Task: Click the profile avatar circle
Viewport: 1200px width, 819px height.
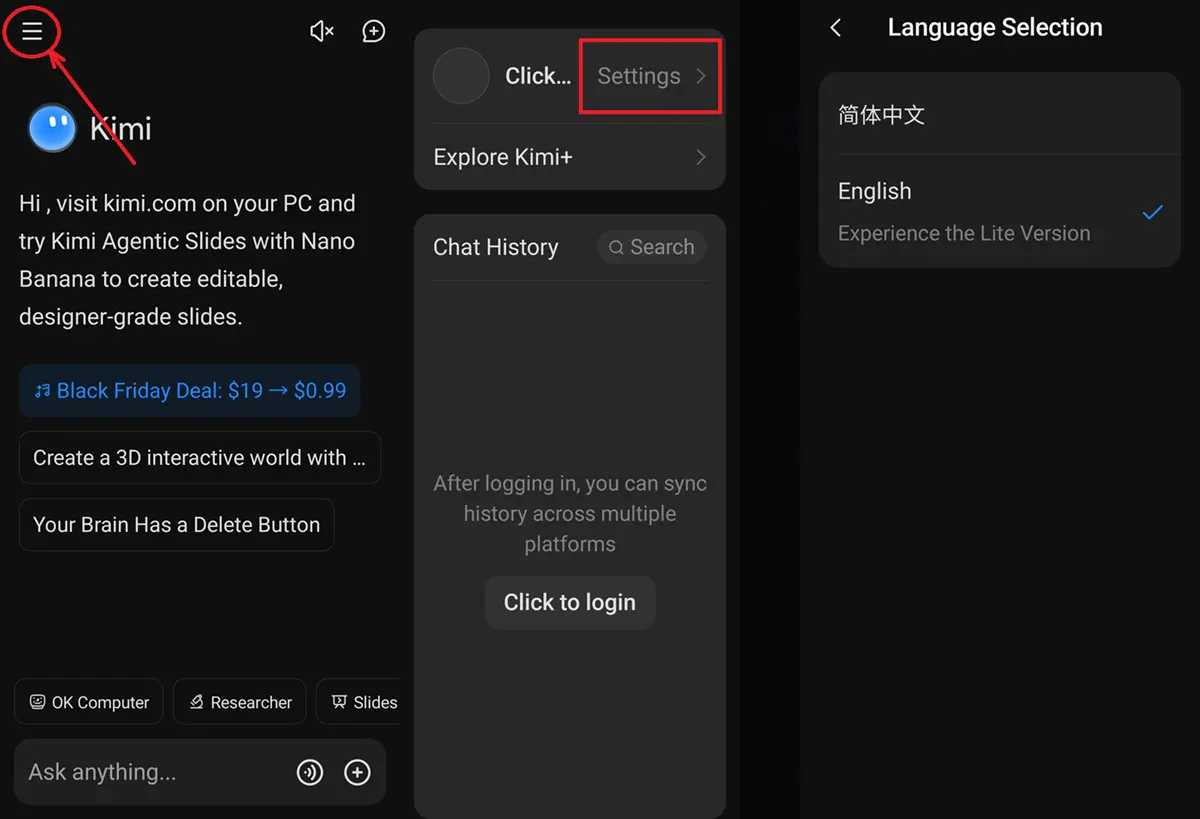Action: pos(461,76)
